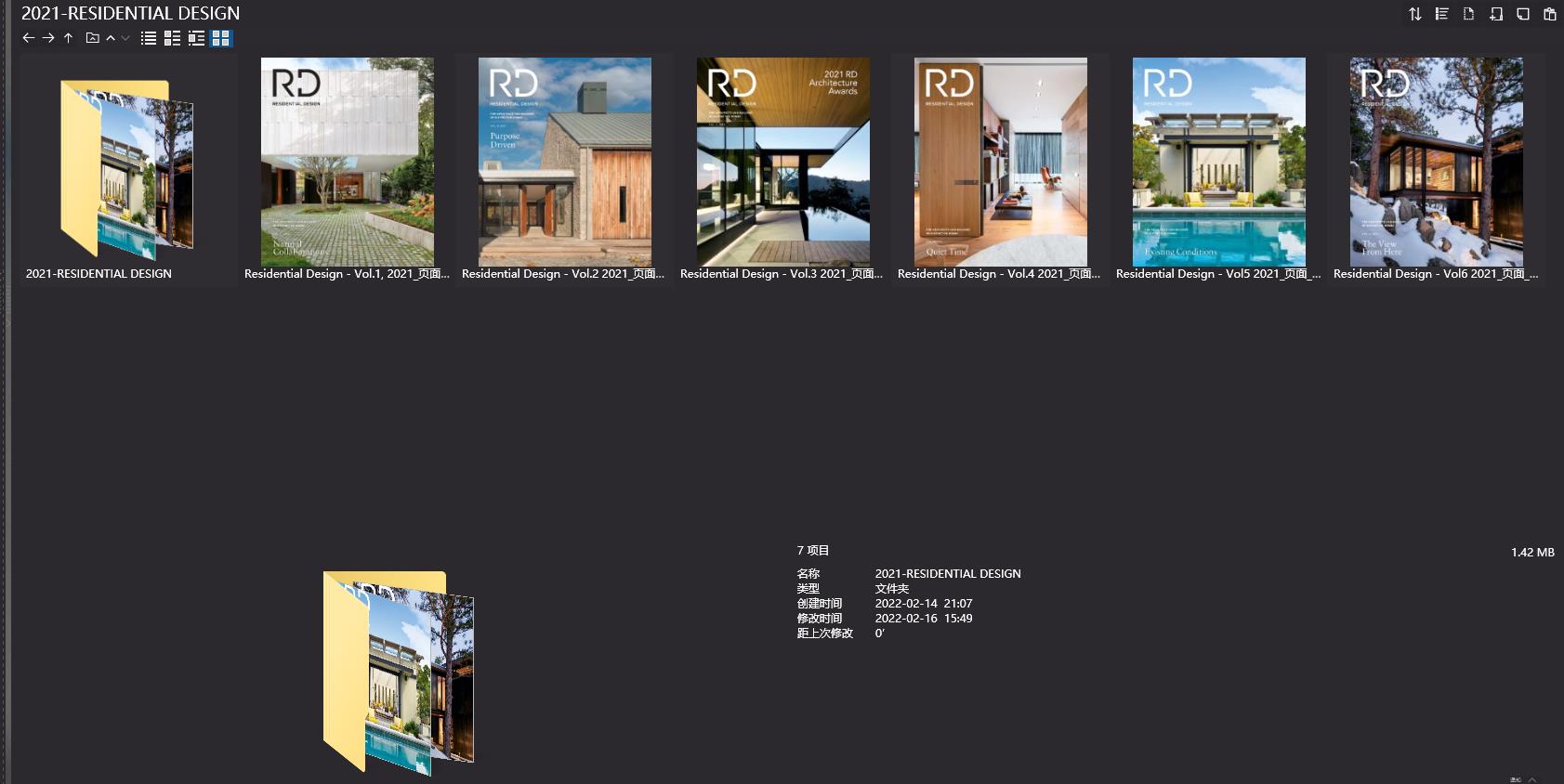1564x784 pixels.
Task: Select the Vol.3 Architecture Awards cover thumbnail
Action: pos(783,162)
